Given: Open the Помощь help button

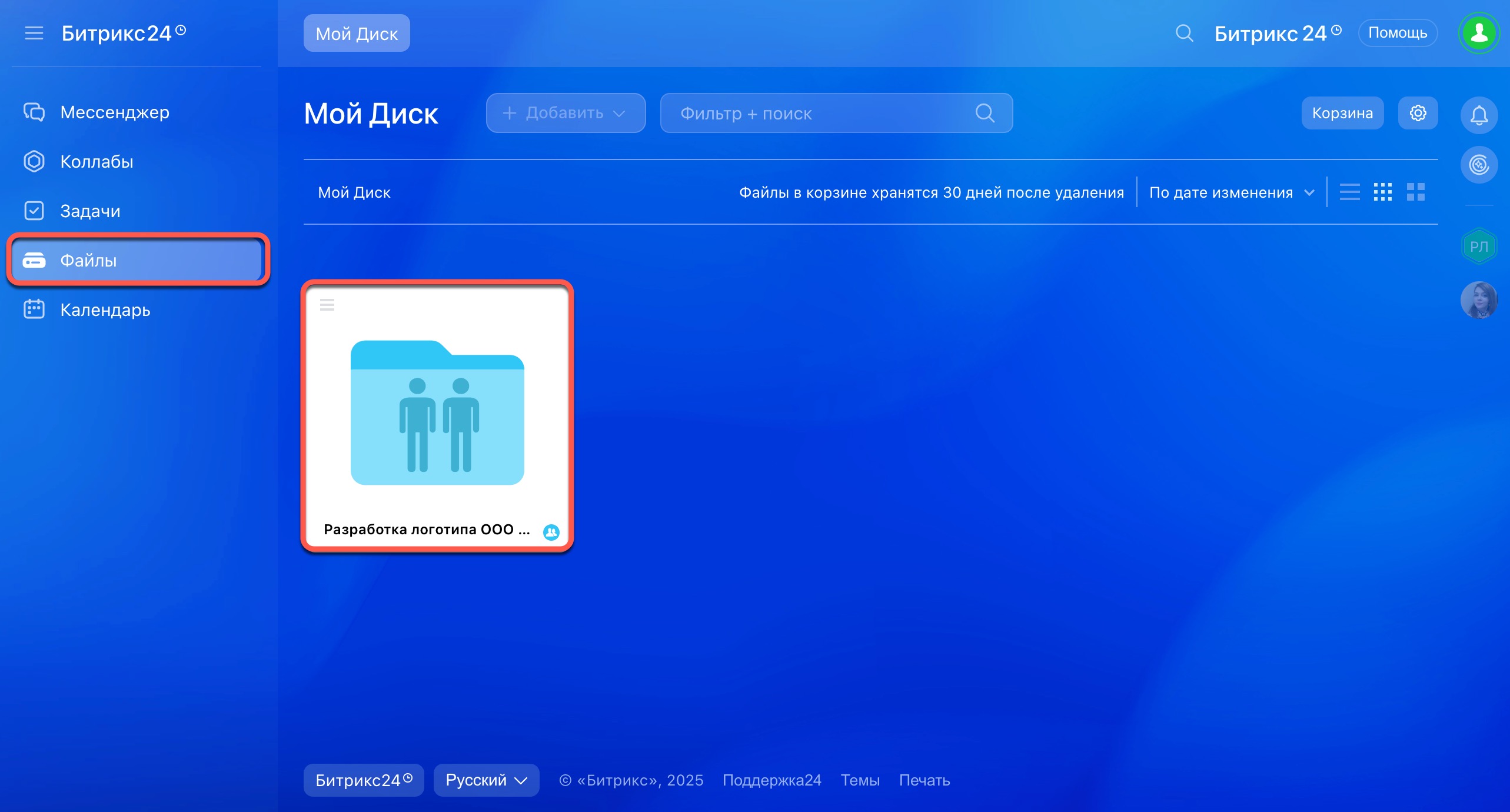Looking at the screenshot, I should [x=1398, y=33].
